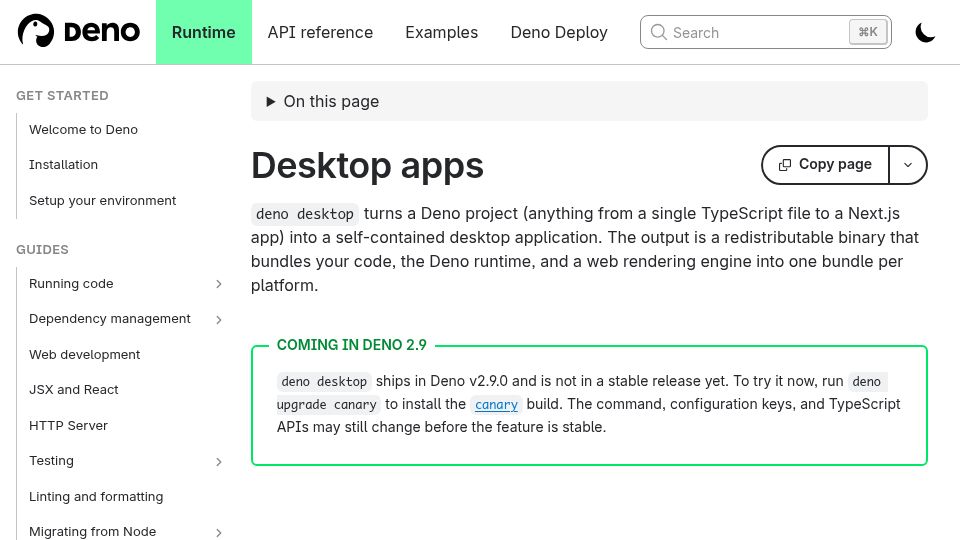Open the Runtime tab
Viewport: 960px width, 540px height.
(x=204, y=32)
